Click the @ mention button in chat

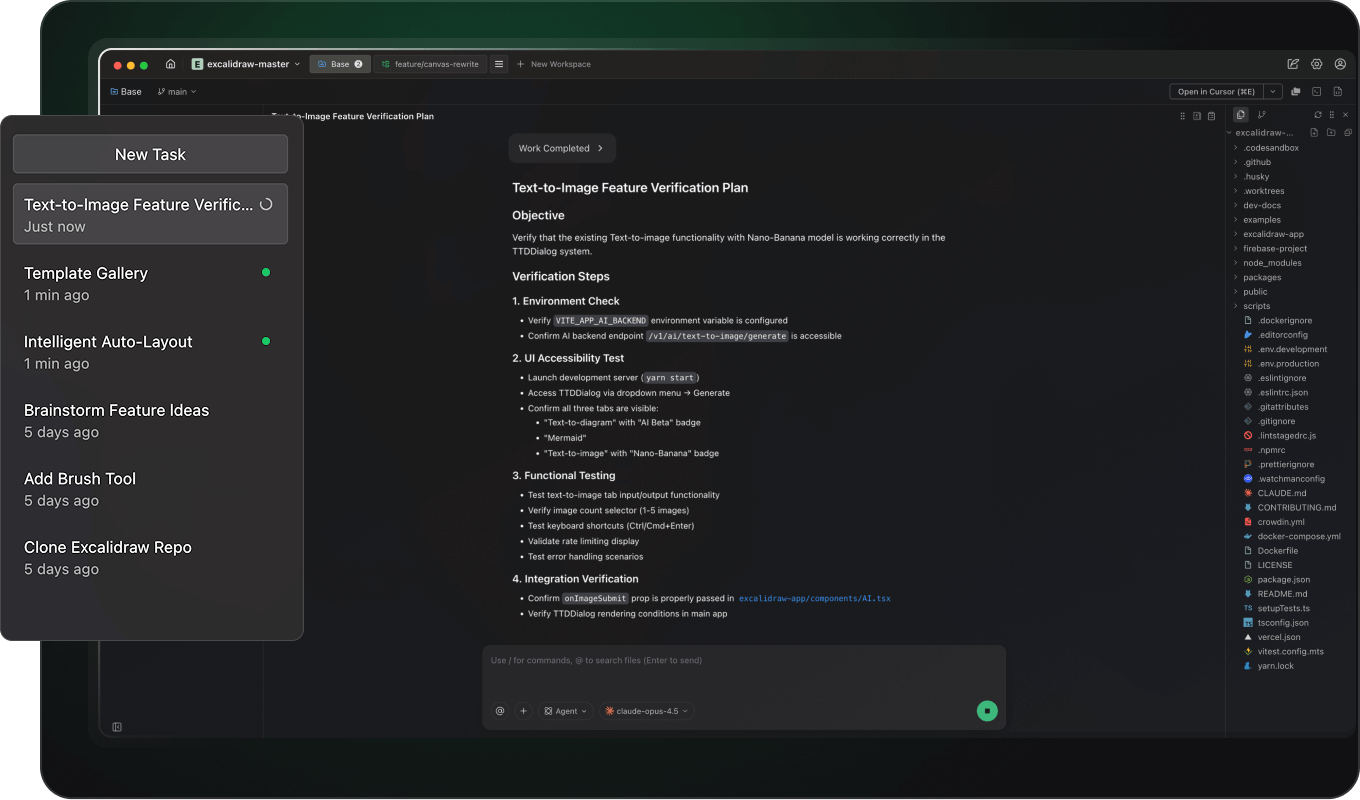[x=500, y=711]
